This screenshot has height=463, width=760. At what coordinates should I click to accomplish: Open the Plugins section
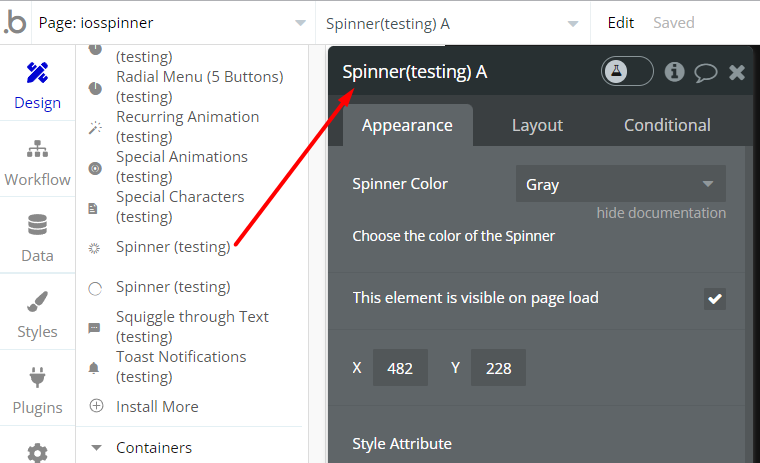pos(37,391)
